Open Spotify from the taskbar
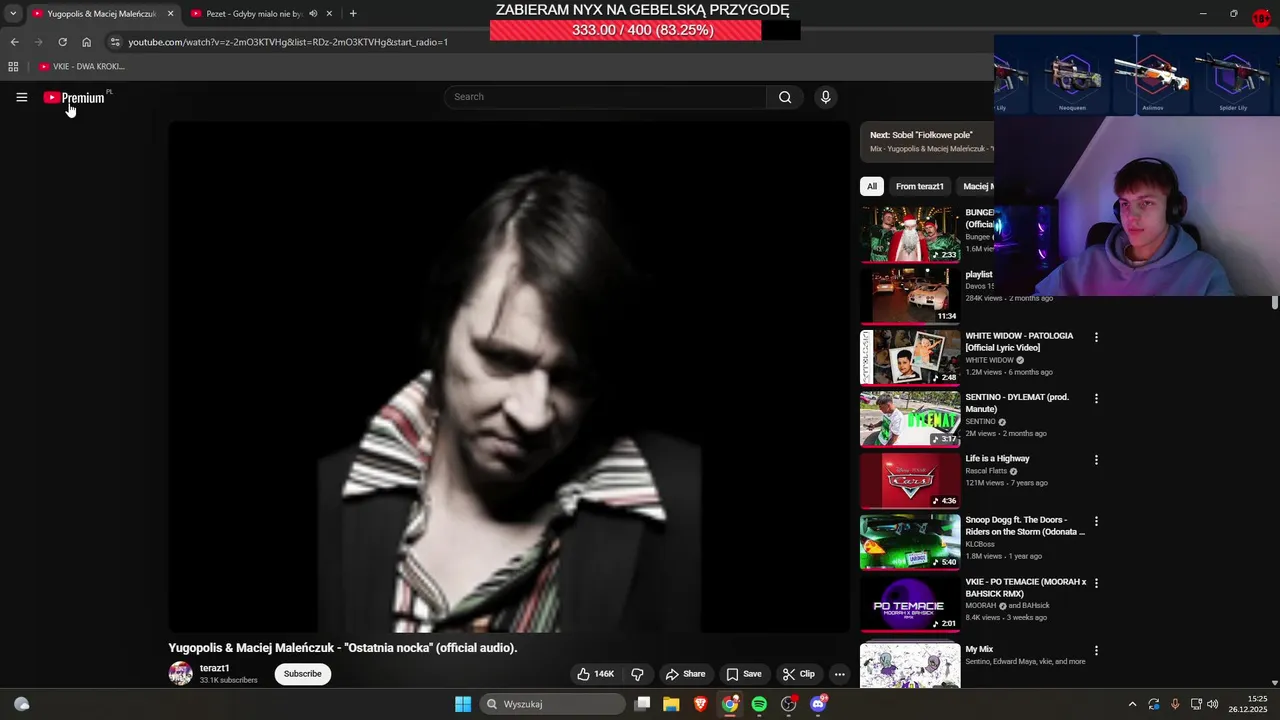The image size is (1280, 720). click(x=759, y=704)
